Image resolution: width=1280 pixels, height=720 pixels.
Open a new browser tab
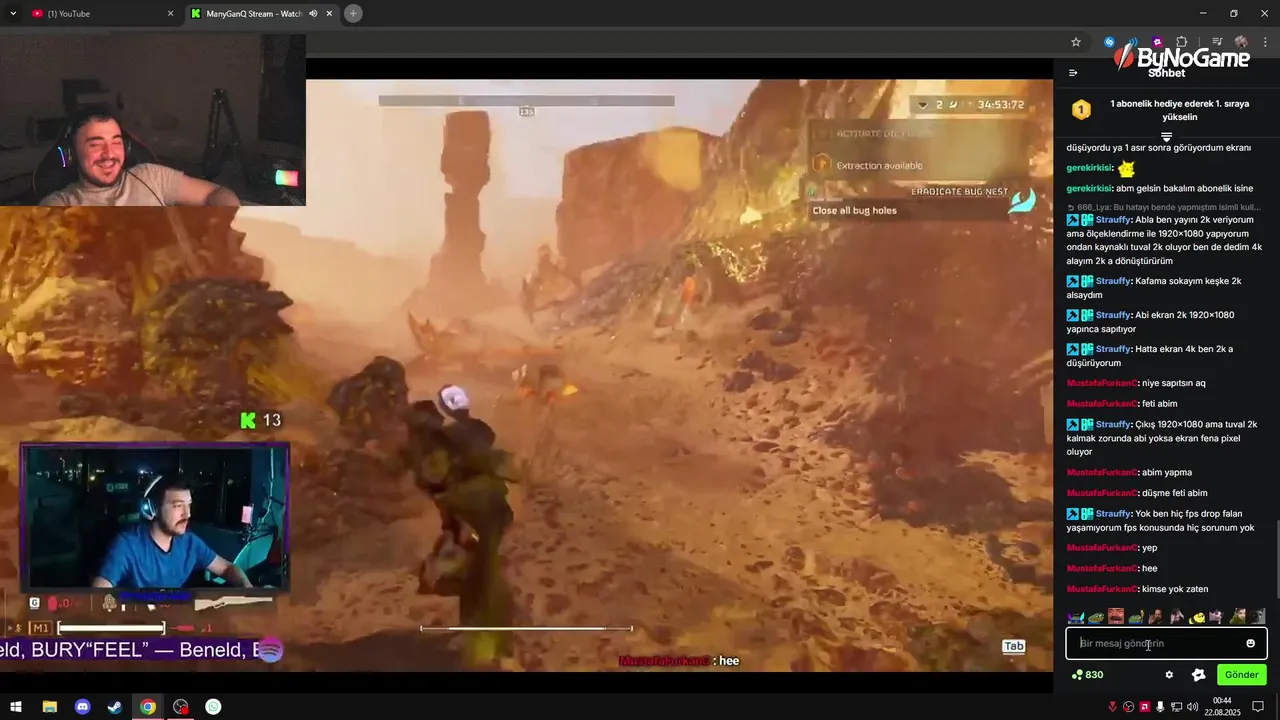coord(353,13)
